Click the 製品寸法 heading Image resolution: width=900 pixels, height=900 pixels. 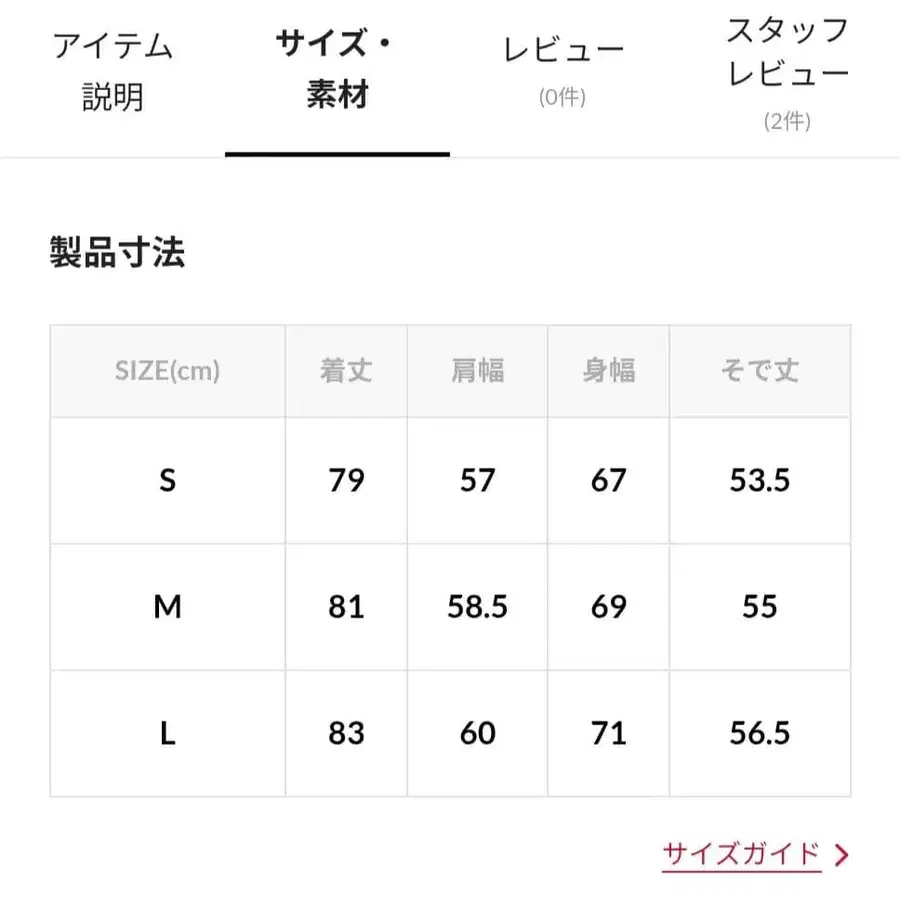[117, 253]
